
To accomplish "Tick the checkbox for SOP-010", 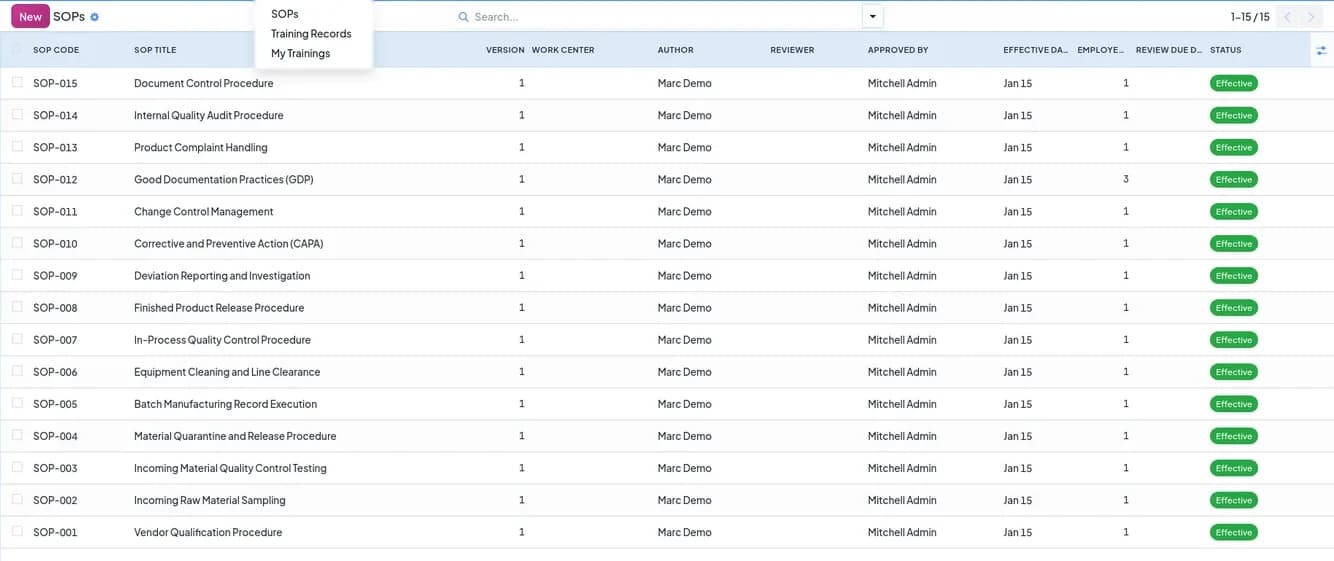I will (x=17, y=243).
